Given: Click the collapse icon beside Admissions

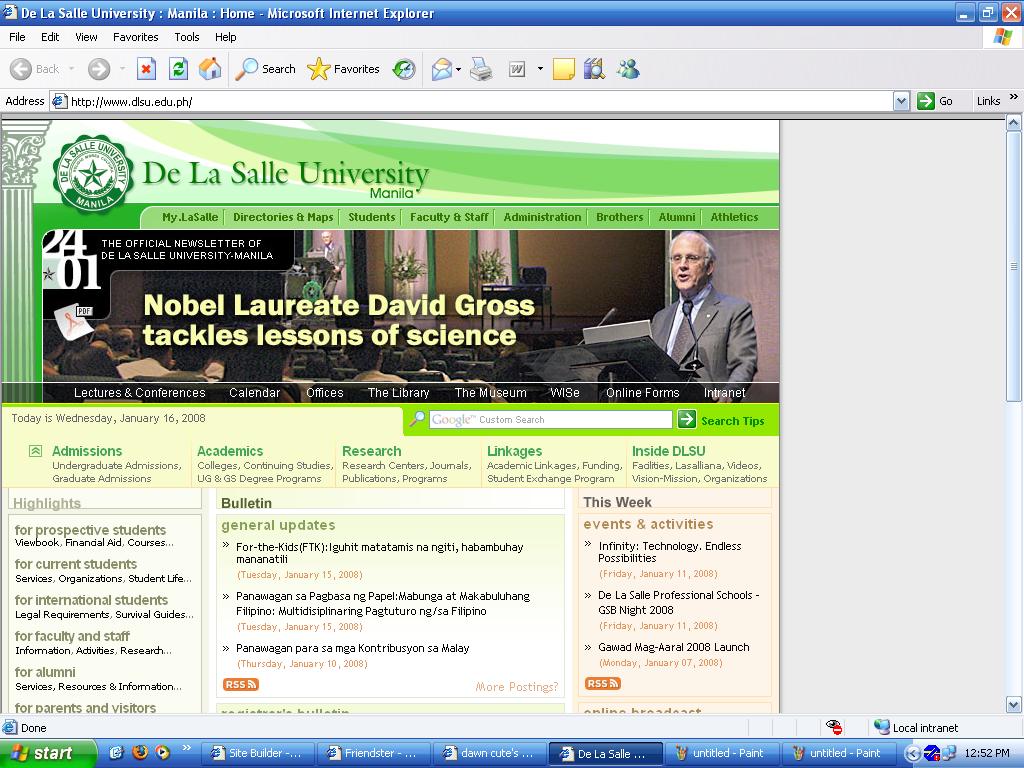Looking at the screenshot, I should click(x=35, y=451).
